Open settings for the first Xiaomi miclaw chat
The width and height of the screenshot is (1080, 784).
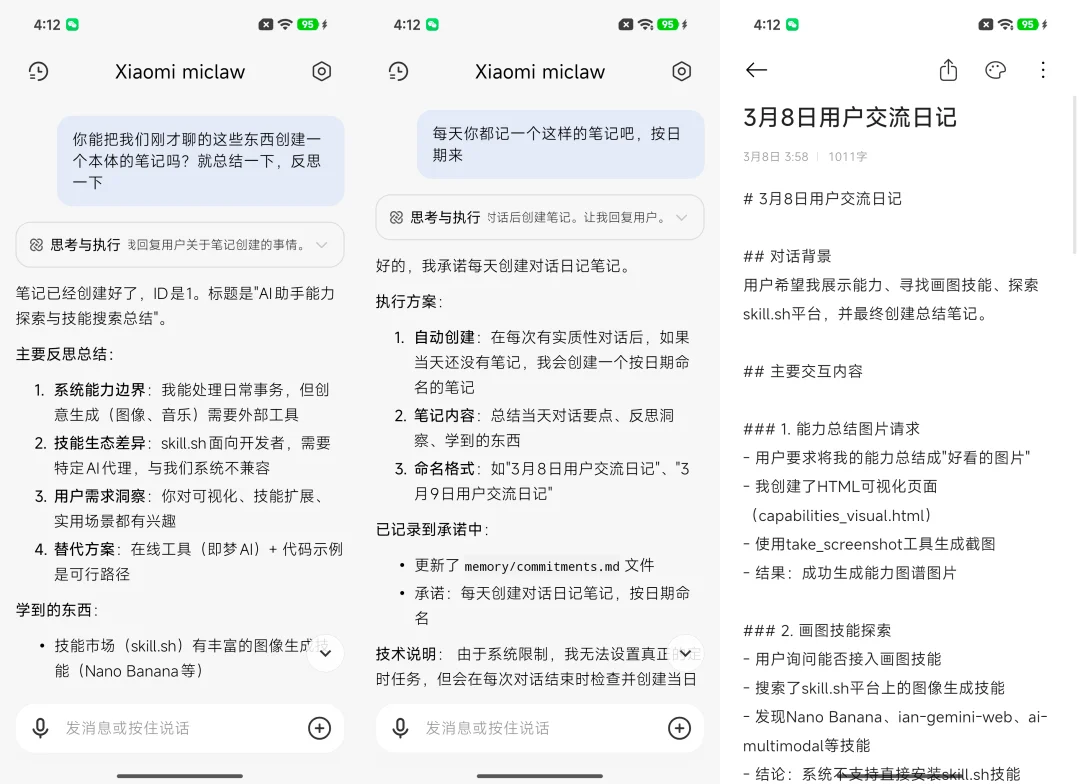(x=321, y=71)
